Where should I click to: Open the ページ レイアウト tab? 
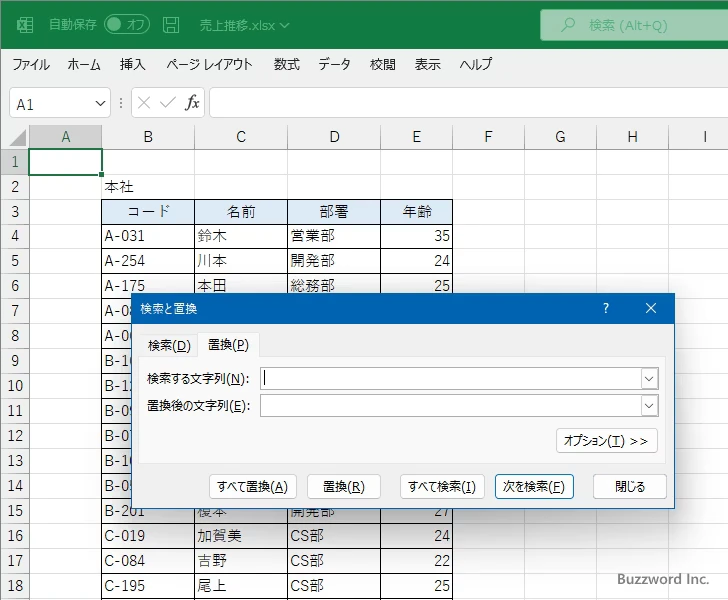(x=209, y=64)
